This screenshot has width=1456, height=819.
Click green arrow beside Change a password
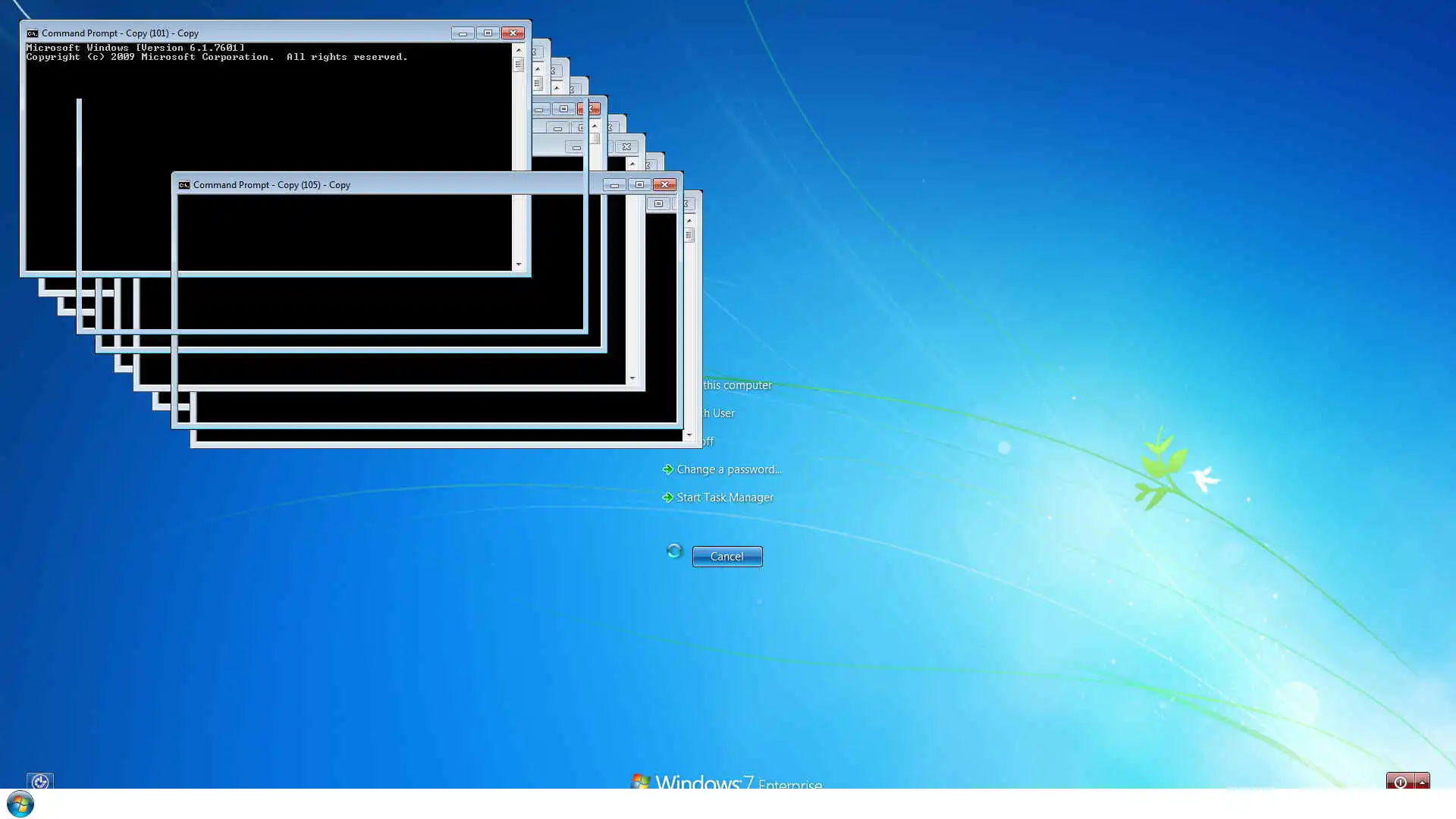click(667, 469)
